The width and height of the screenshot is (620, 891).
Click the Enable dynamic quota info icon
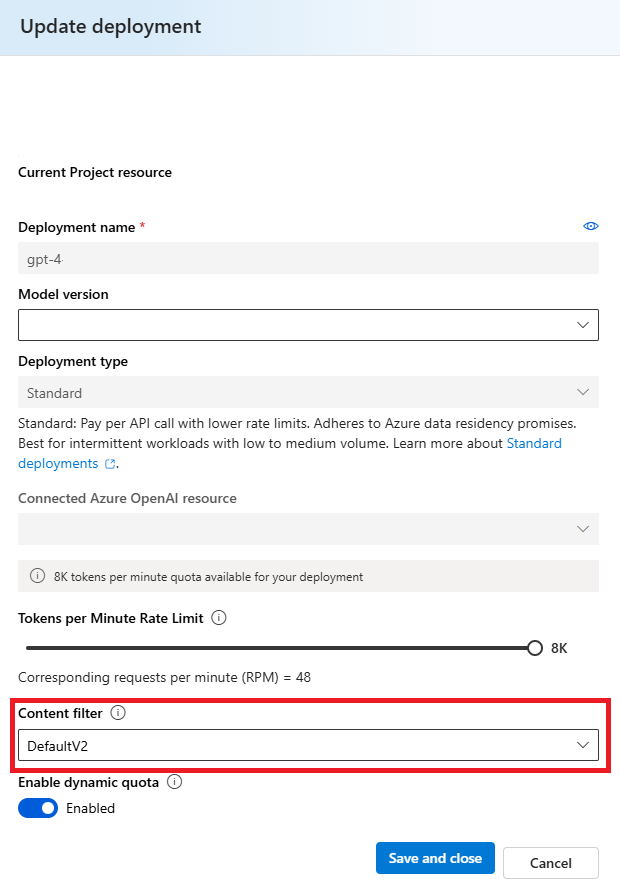[174, 782]
